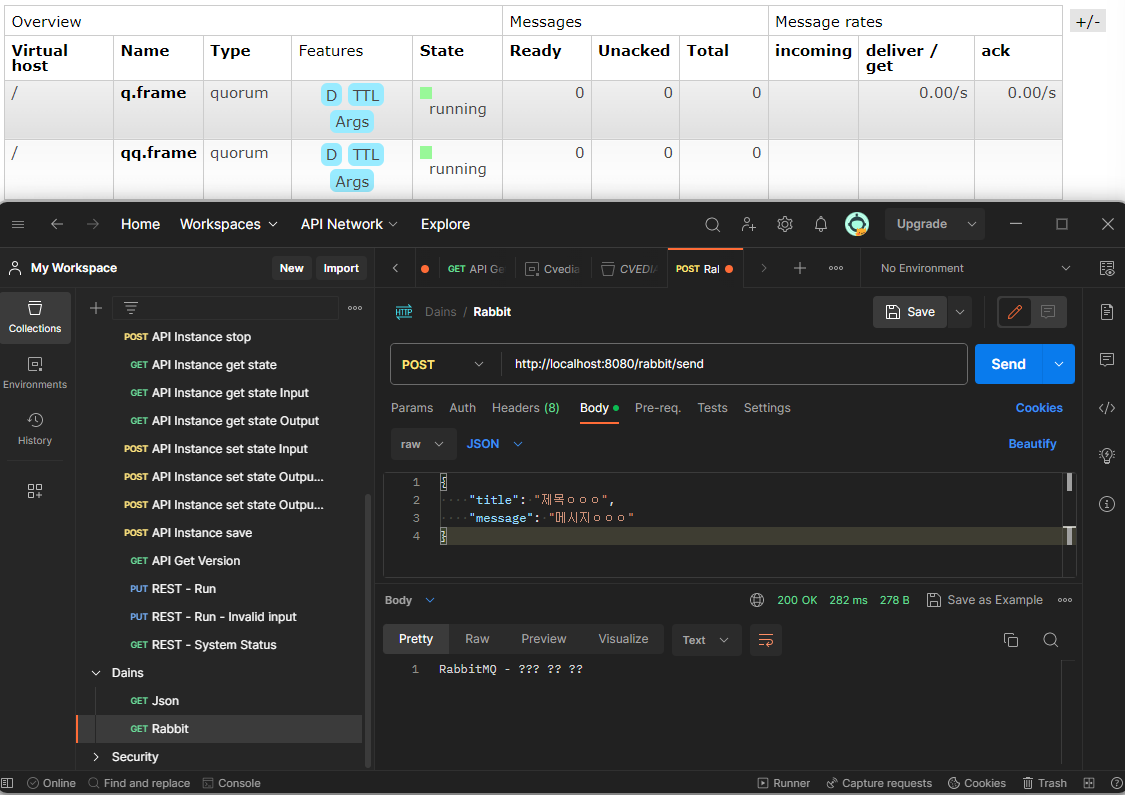Open the Collections sidebar panel
This screenshot has width=1125, height=795.
click(x=35, y=318)
